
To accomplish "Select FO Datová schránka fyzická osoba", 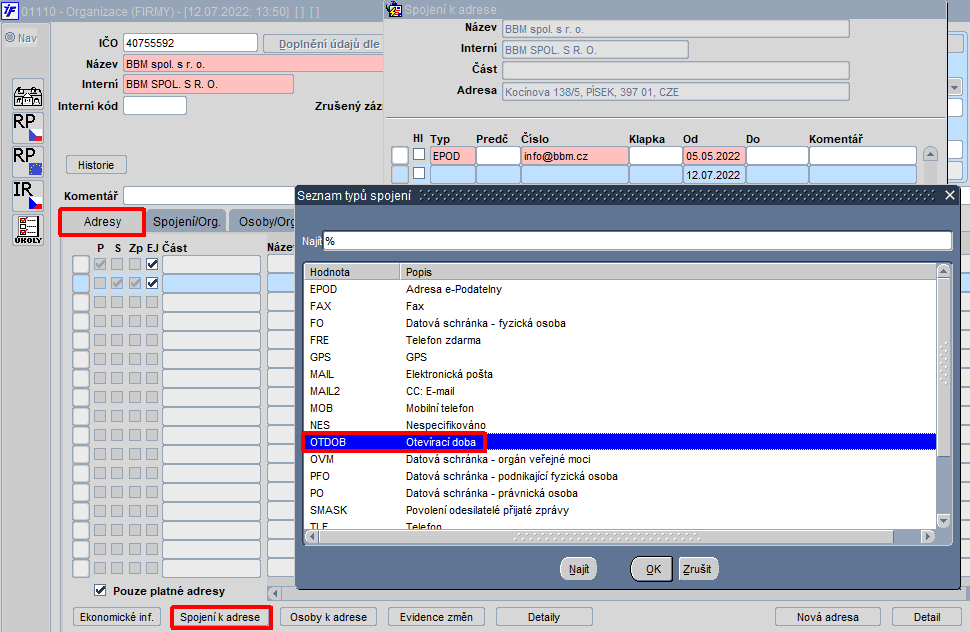I will point(621,323).
